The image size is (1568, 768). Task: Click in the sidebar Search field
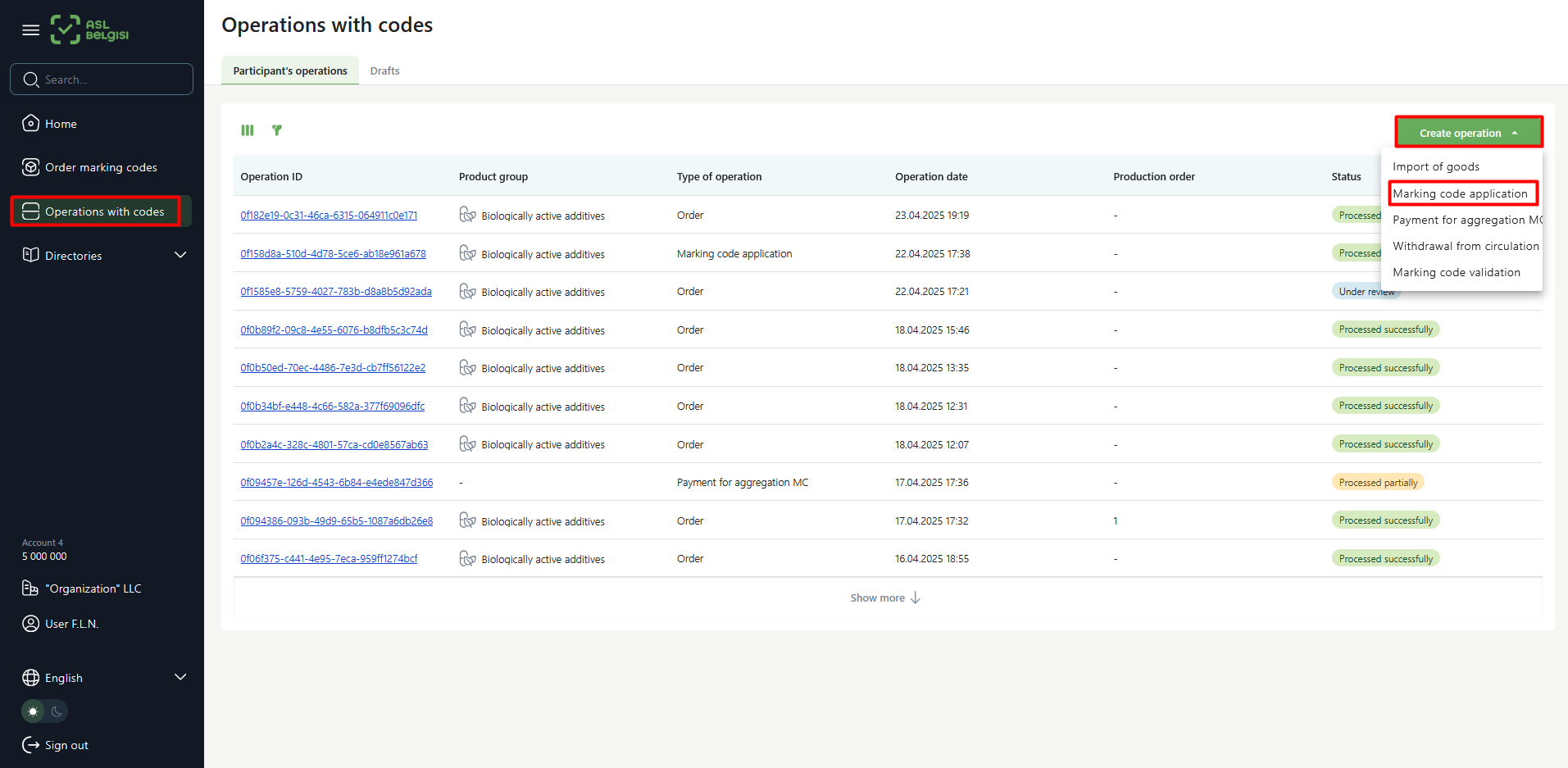[x=102, y=80]
